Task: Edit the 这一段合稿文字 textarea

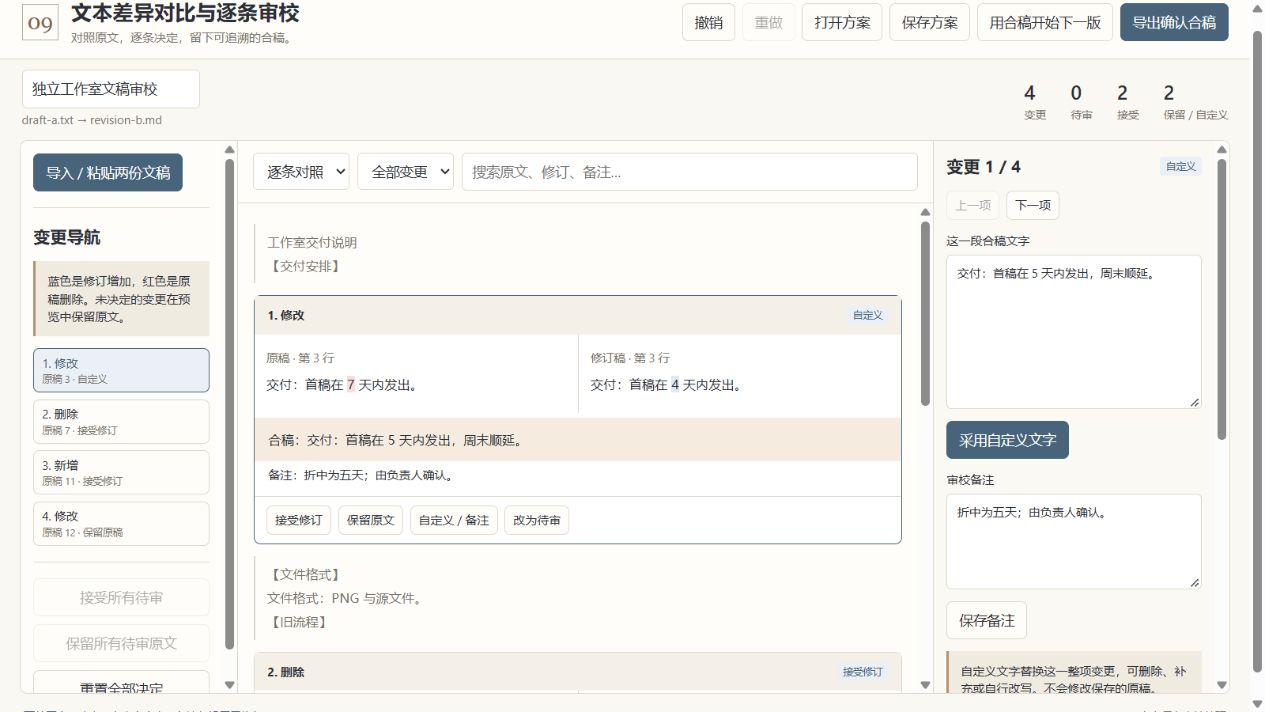Action: 1074,331
